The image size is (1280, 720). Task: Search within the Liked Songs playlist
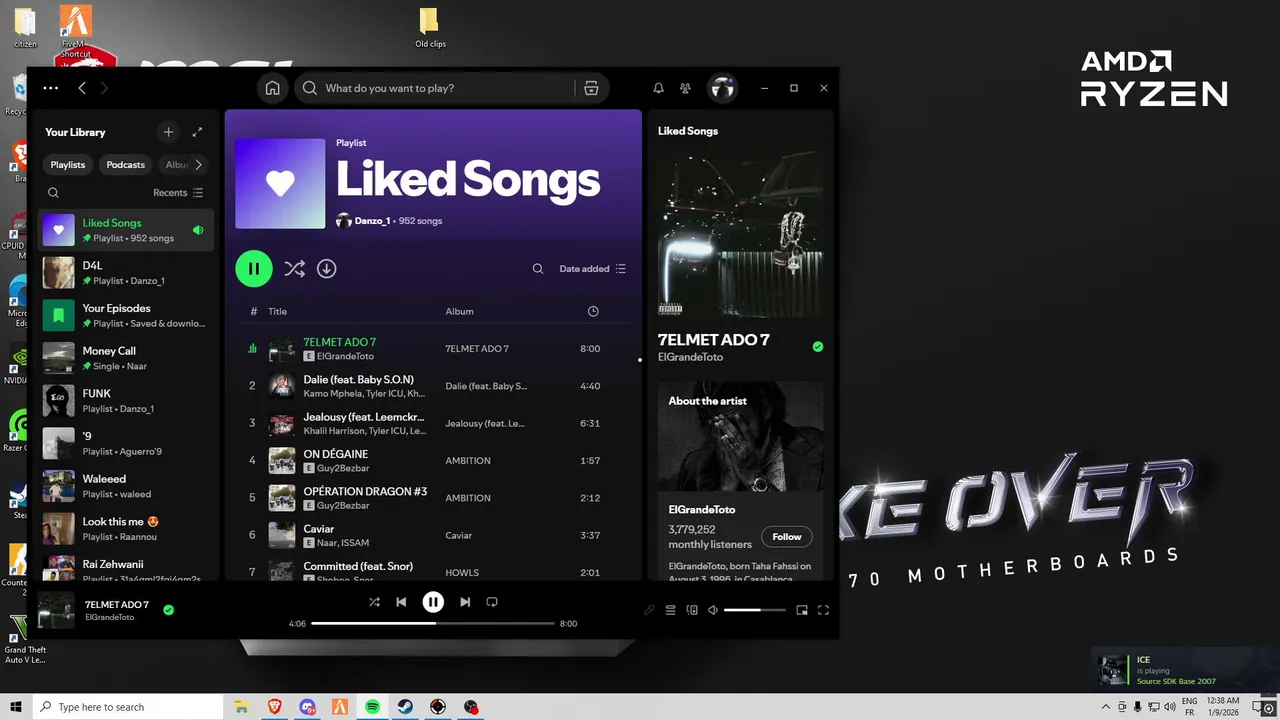coord(538,269)
